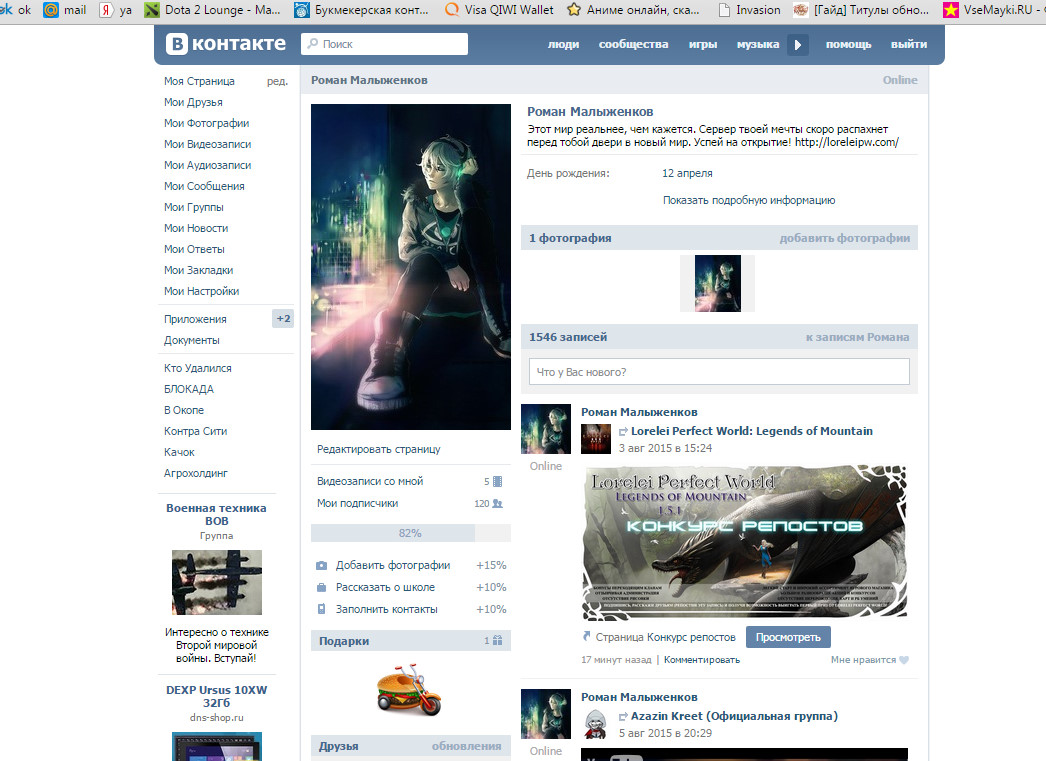The width and height of the screenshot is (1046, 761).
Task: Click ред. next to Моя Страница
Action: [278, 81]
